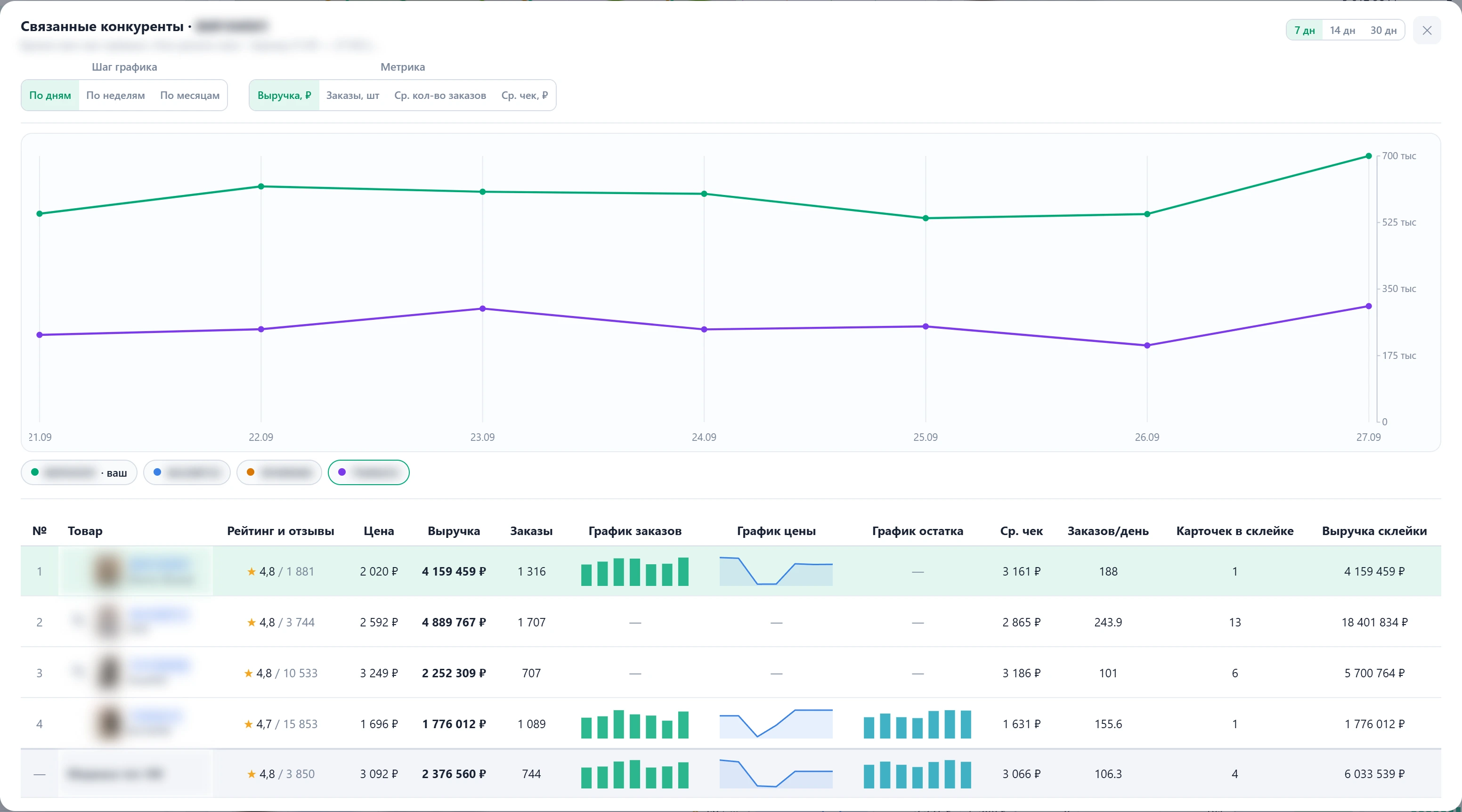
Task: Click 700 тыс axis label
Action: point(1398,156)
